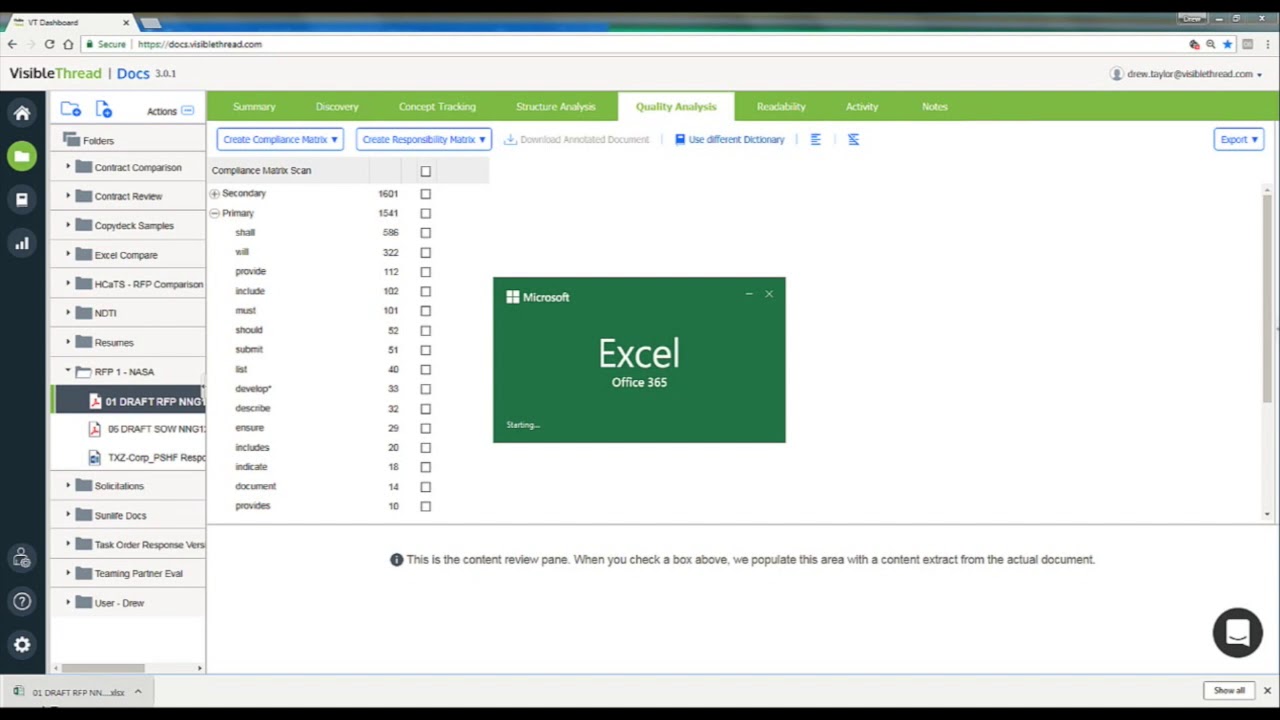Screen dimensions: 1280x720
Task: Collapse the Primary tree node
Action: pos(214,213)
